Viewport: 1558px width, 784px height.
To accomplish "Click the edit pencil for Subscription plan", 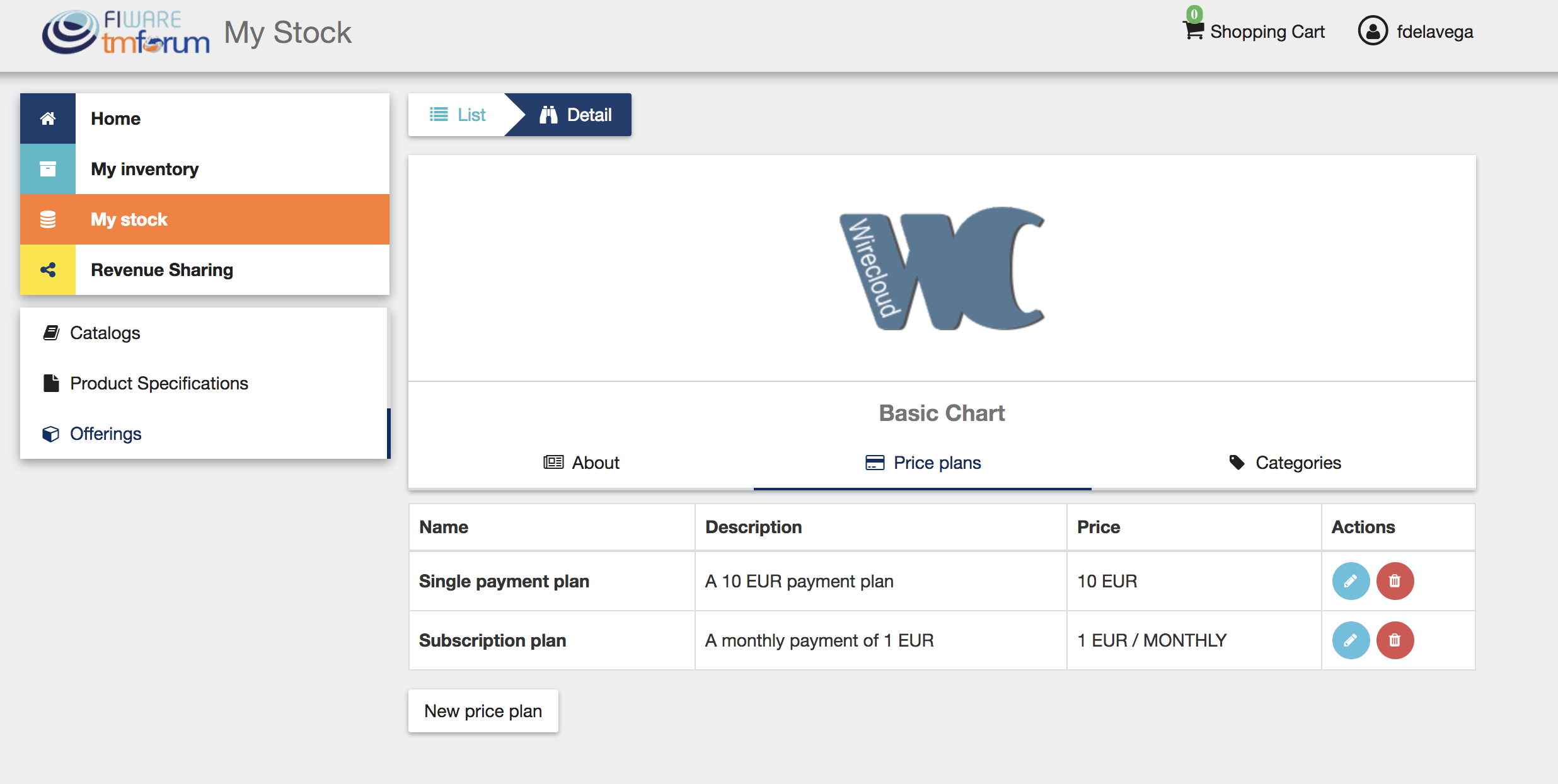I will pos(1351,640).
